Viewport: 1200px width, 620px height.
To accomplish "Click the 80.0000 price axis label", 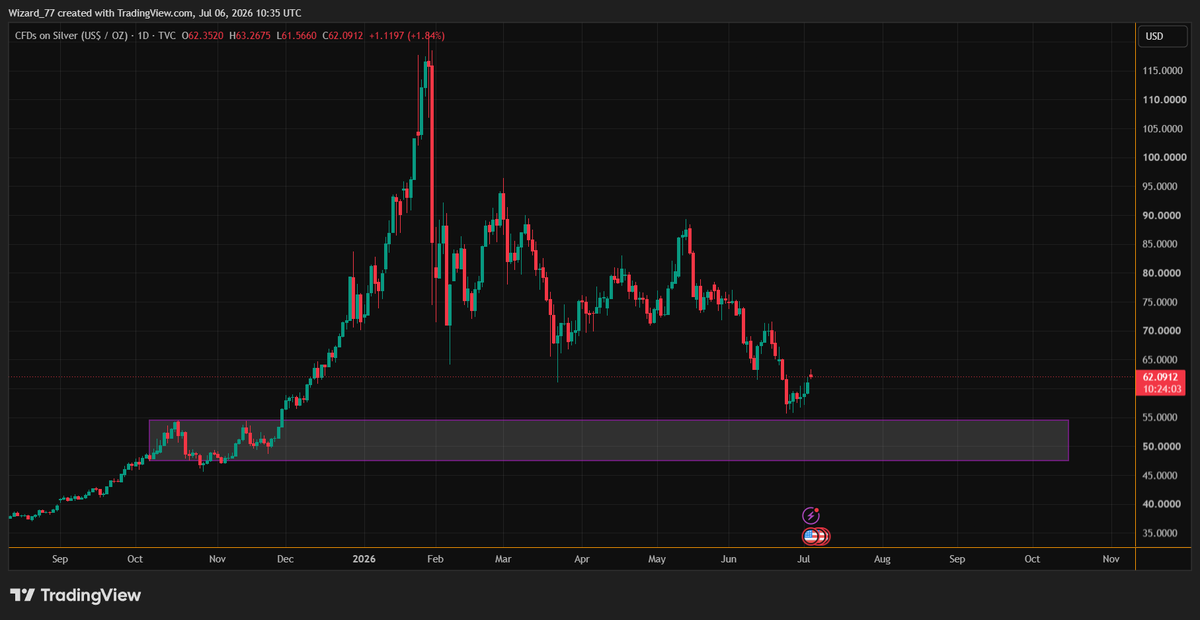I will pyautogui.click(x=1161, y=273).
